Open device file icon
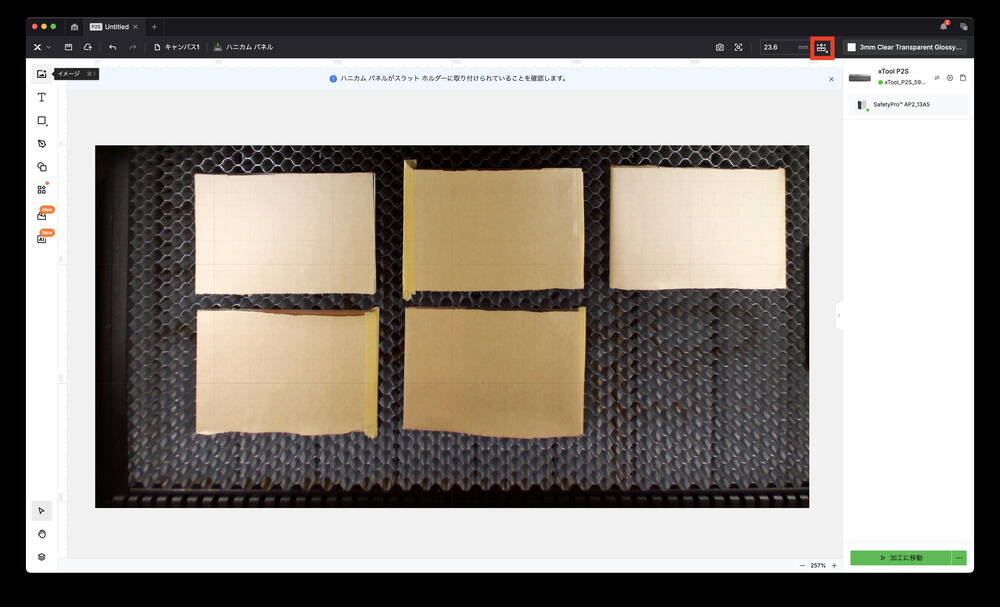This screenshot has width=1000, height=607. click(963, 78)
